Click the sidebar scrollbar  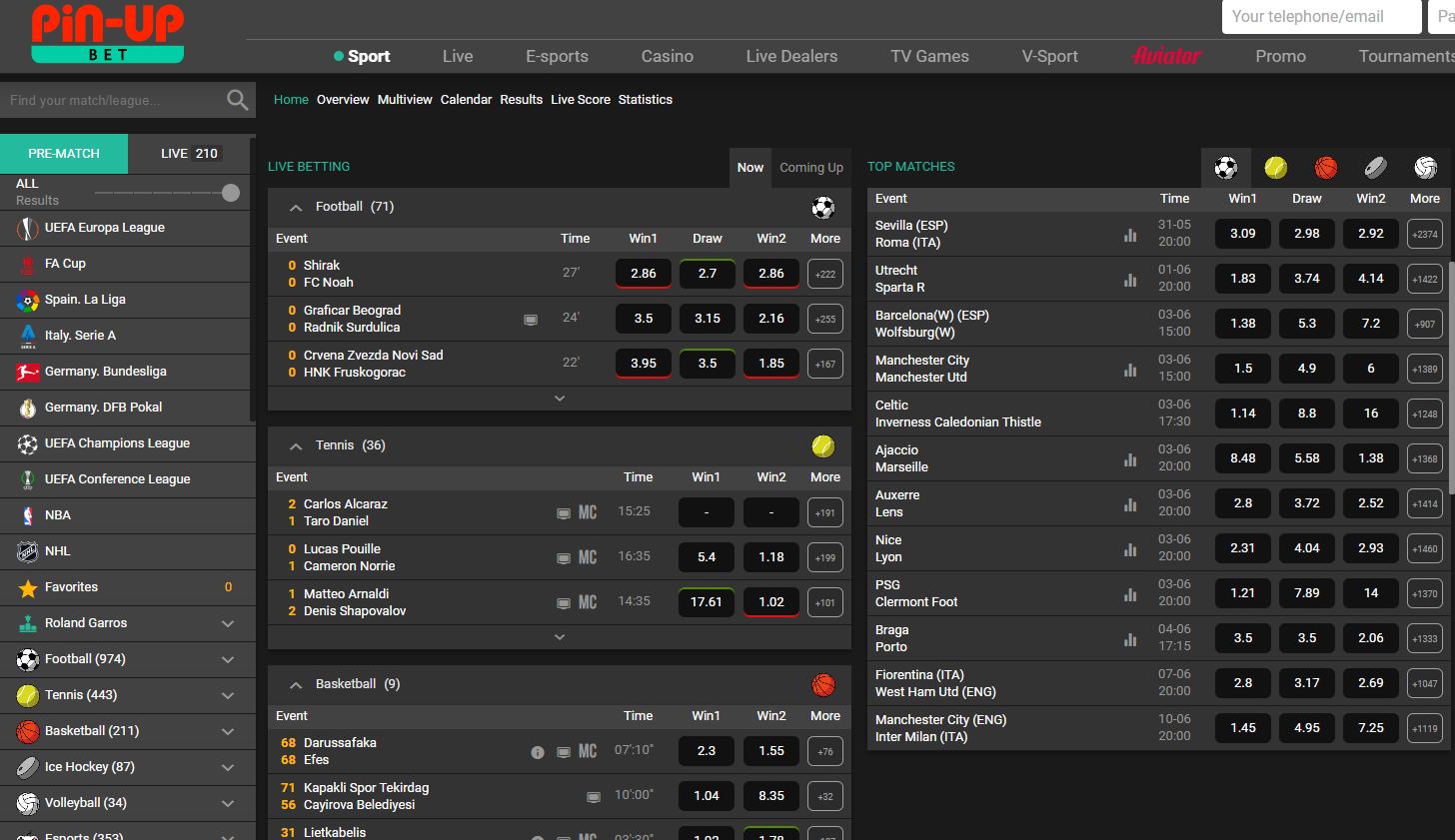[x=253, y=280]
